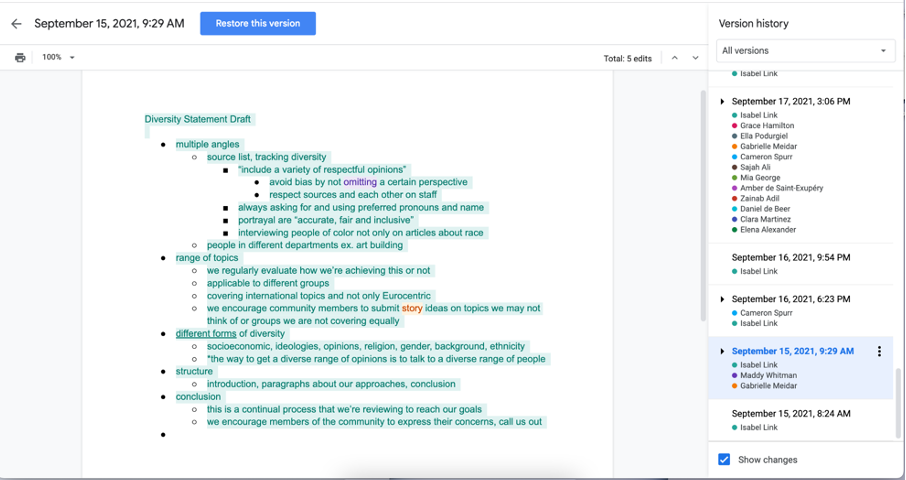Click people in different departments ex. art building

click(305, 245)
